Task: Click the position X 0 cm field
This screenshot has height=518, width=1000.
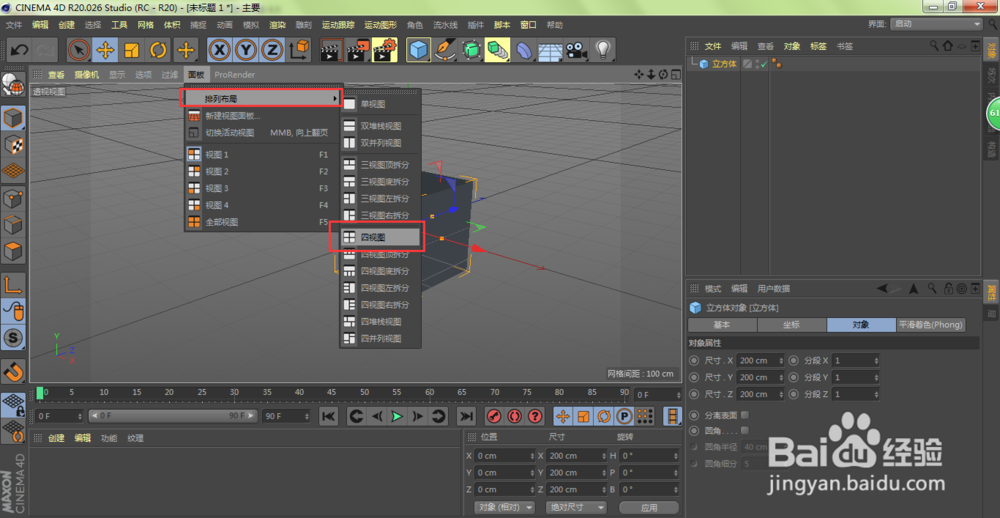Action: 506,456
